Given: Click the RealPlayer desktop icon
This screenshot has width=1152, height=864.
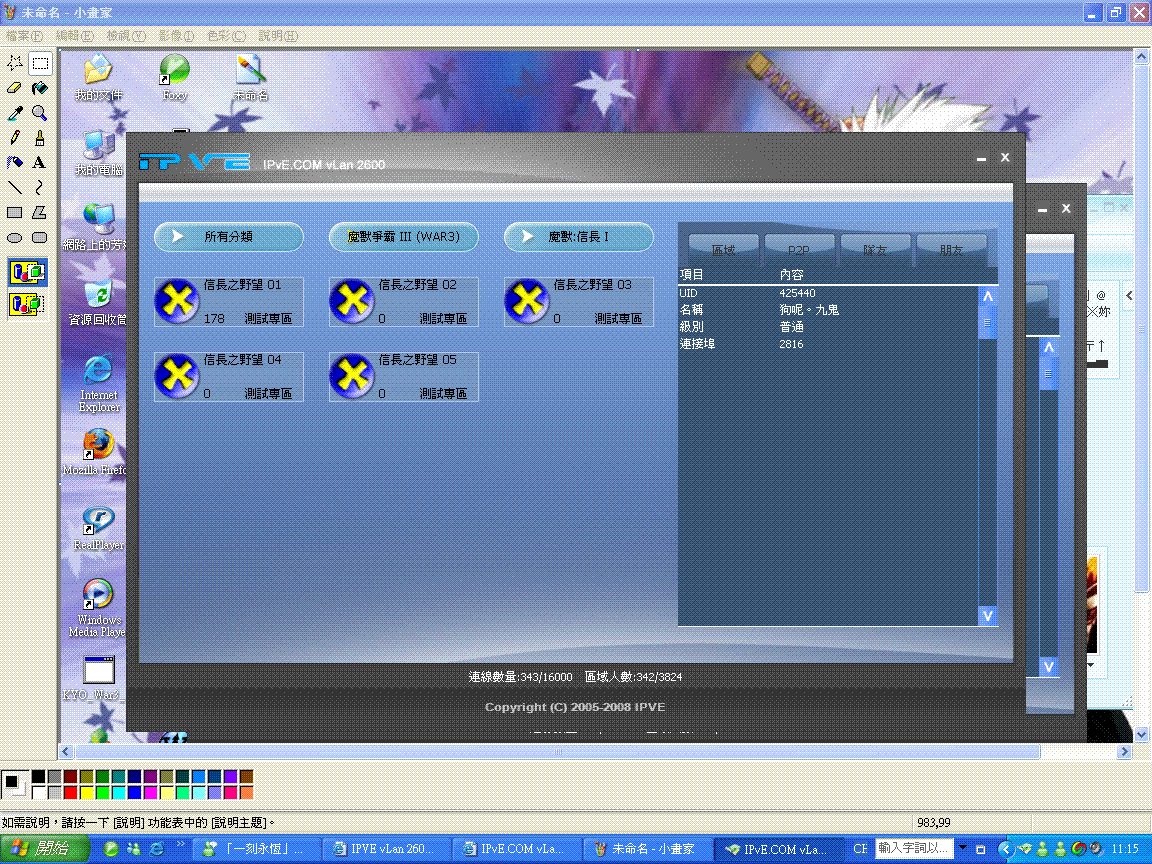Looking at the screenshot, I should (98, 528).
